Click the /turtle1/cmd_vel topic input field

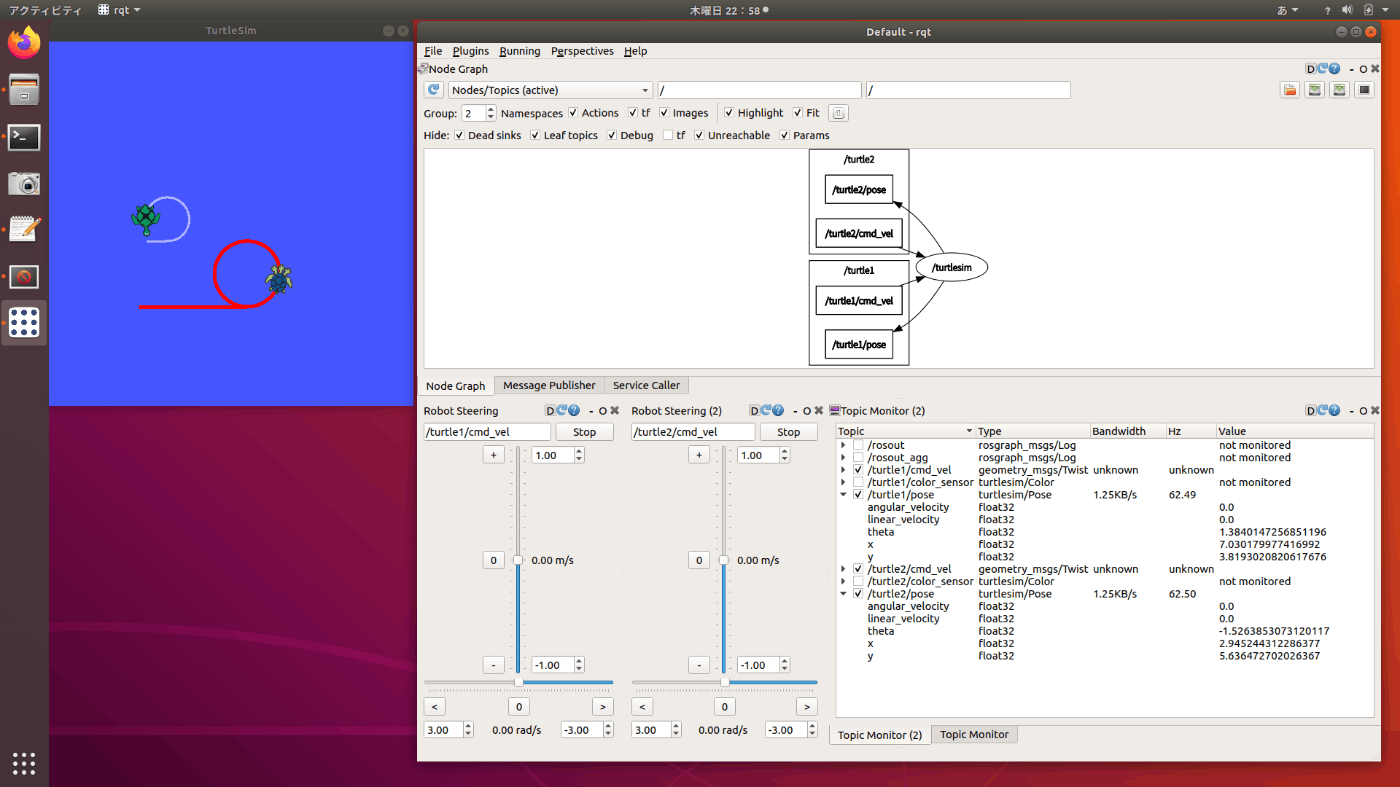pos(487,432)
